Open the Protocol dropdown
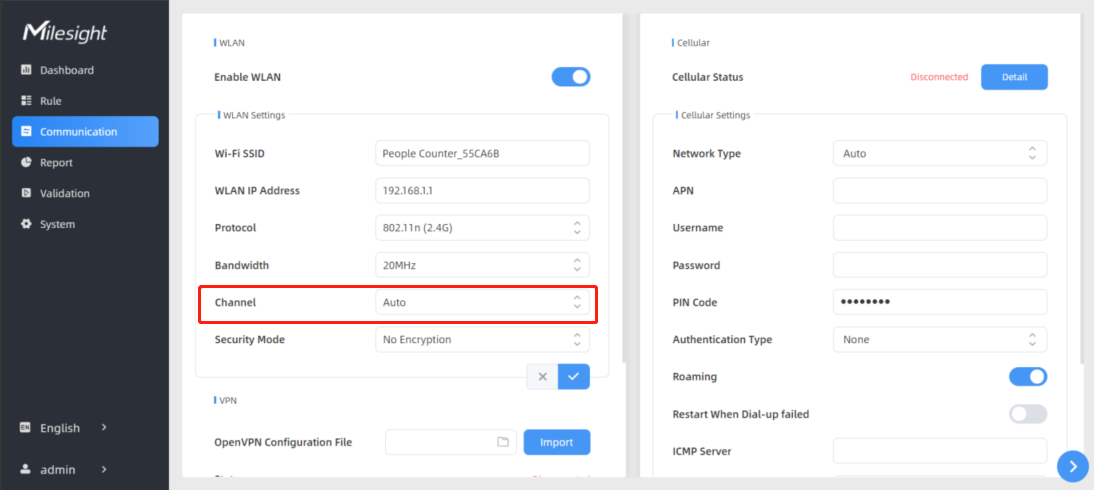The height and width of the screenshot is (490, 1094). click(481, 228)
